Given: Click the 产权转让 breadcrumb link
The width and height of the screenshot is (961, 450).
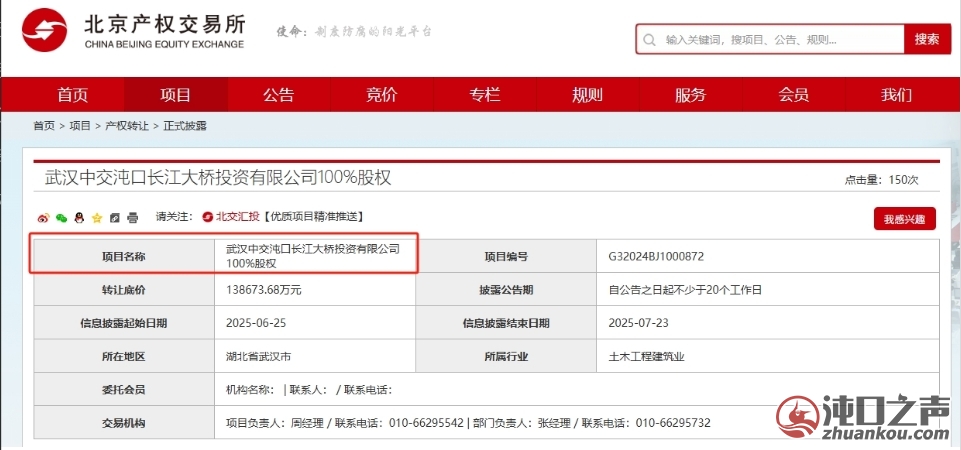Looking at the screenshot, I should pos(127,126).
